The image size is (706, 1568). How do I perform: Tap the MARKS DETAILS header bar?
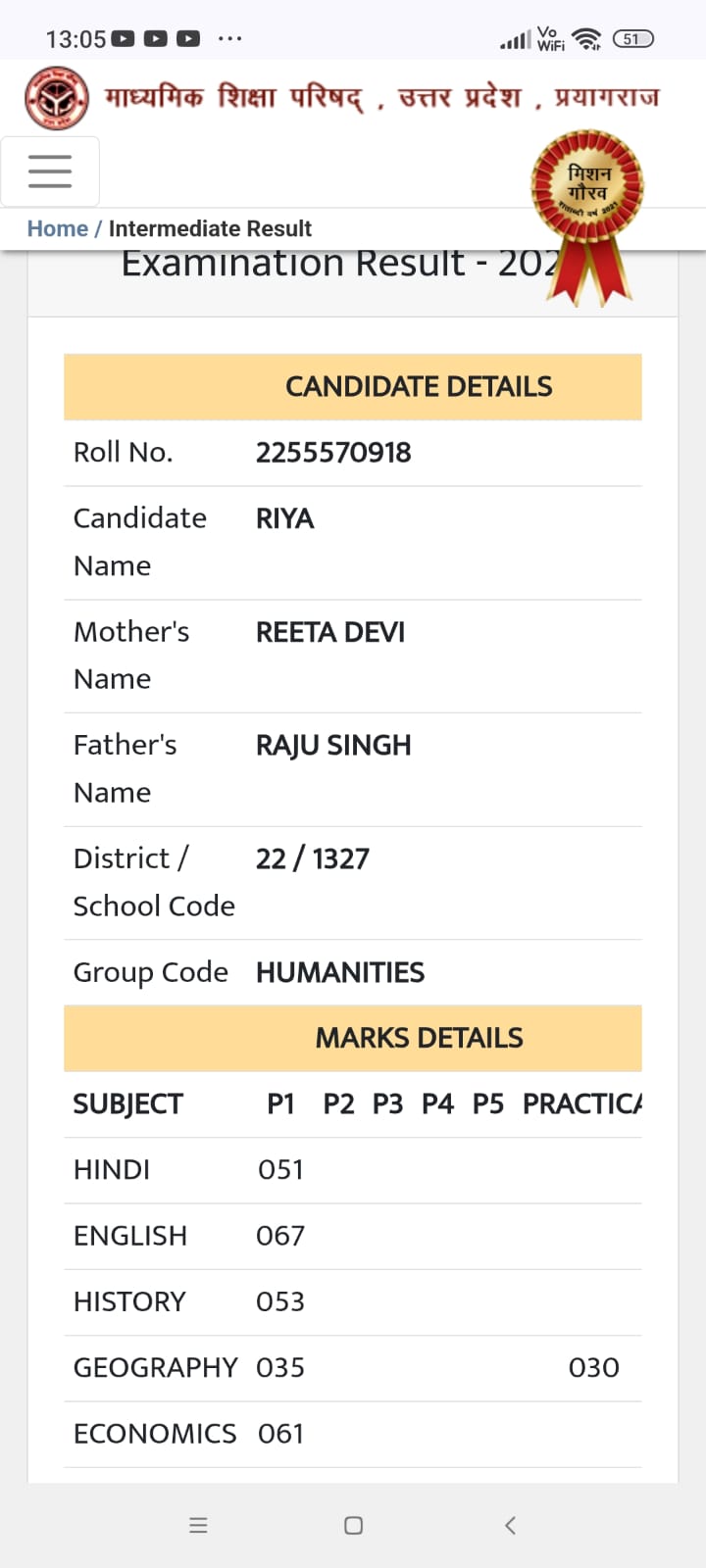(353, 1038)
